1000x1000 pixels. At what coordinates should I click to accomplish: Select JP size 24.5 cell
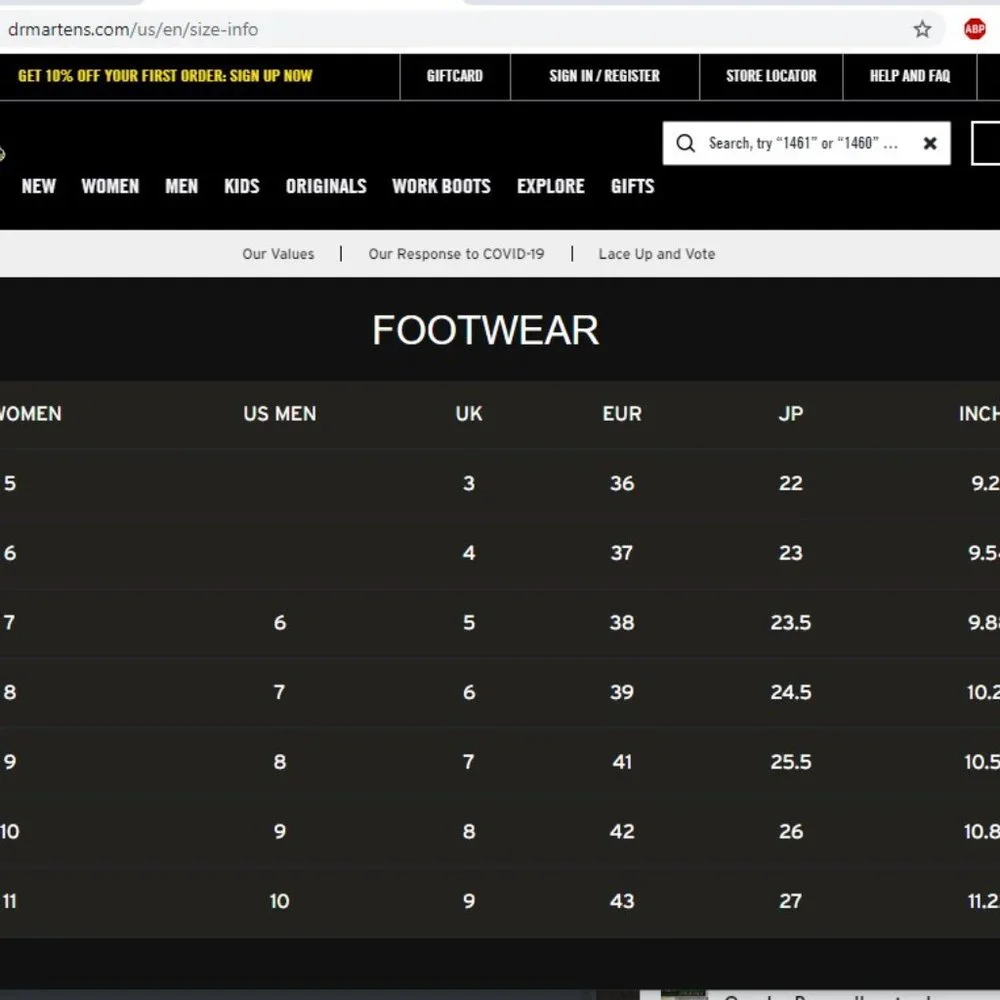(x=791, y=692)
